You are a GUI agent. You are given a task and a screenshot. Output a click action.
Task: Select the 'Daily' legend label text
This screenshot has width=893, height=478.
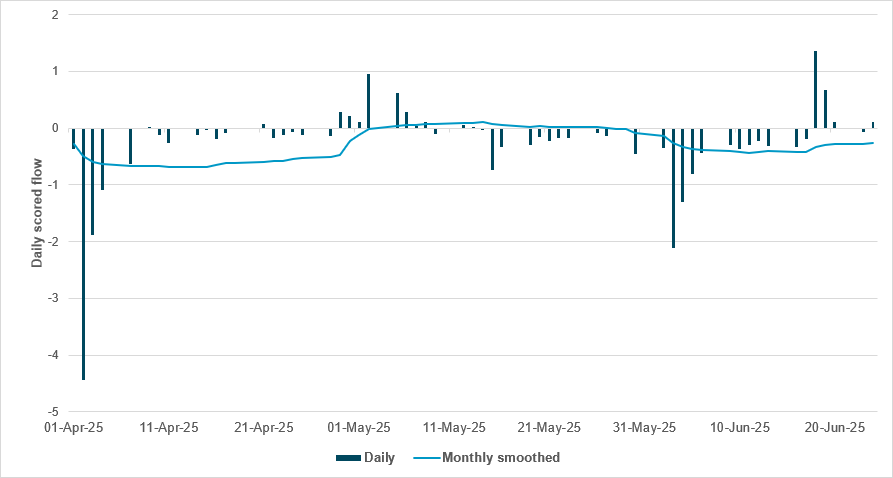pyautogui.click(x=379, y=458)
